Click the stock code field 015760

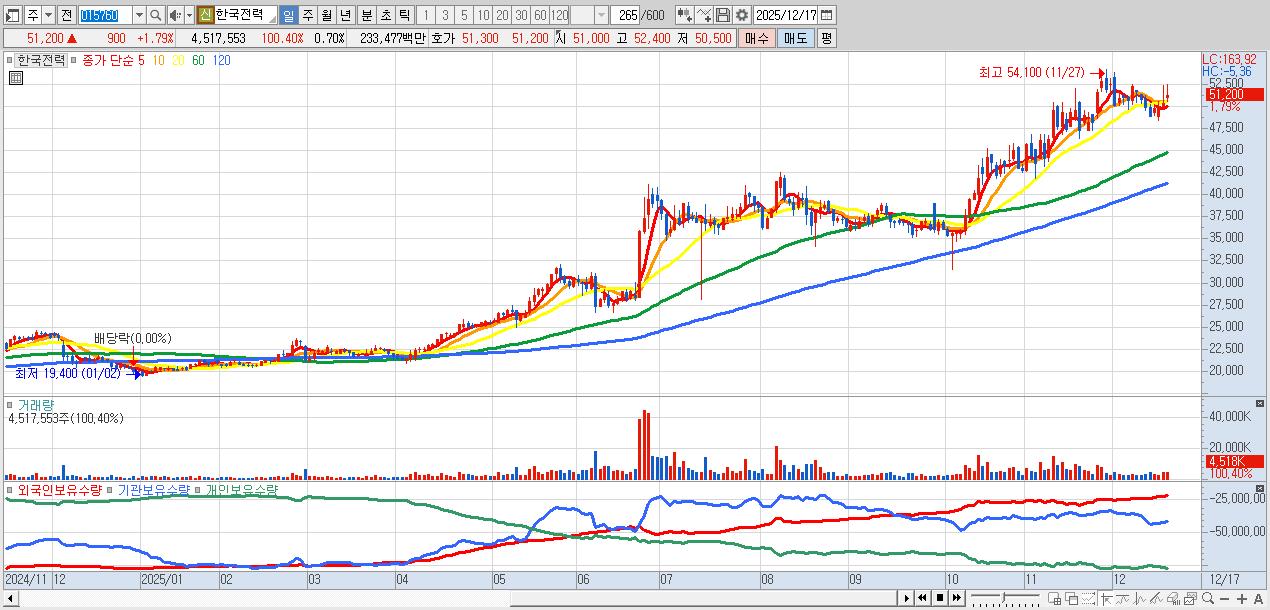click(x=105, y=15)
